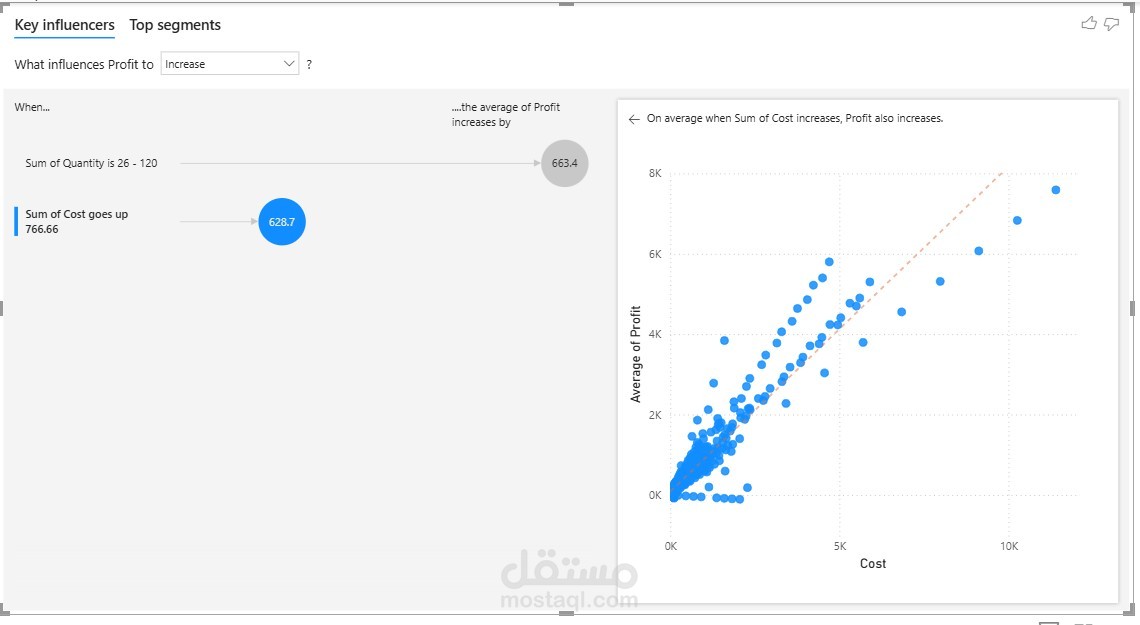The height and width of the screenshot is (625, 1140).
Task: Click the top center resize handle of visual
Action: [x=566, y=4]
